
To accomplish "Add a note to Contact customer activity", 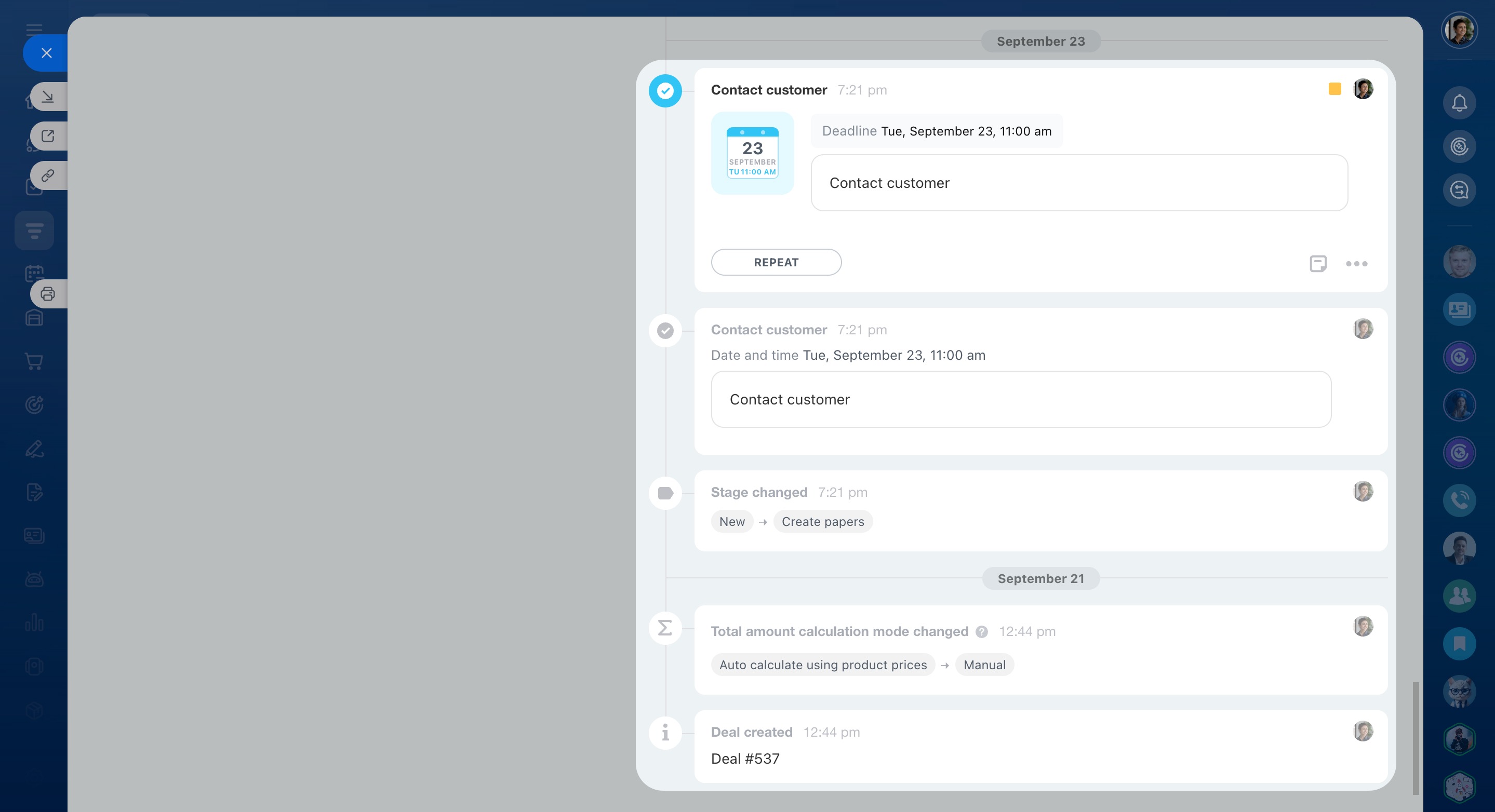I will [1317, 263].
